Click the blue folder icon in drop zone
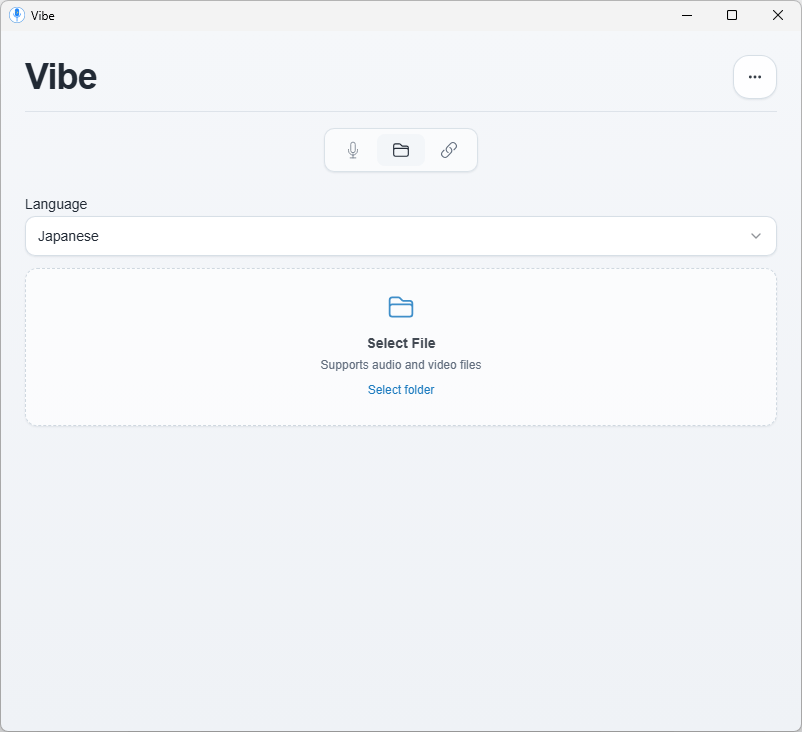Screen dimensions: 802x732 pos(401,307)
